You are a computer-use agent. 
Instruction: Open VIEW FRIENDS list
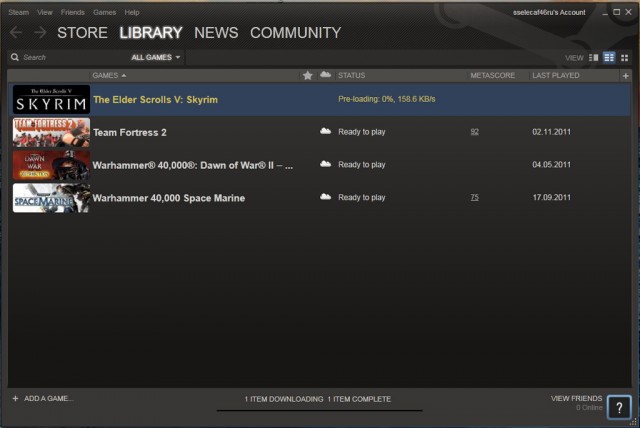(x=576, y=398)
